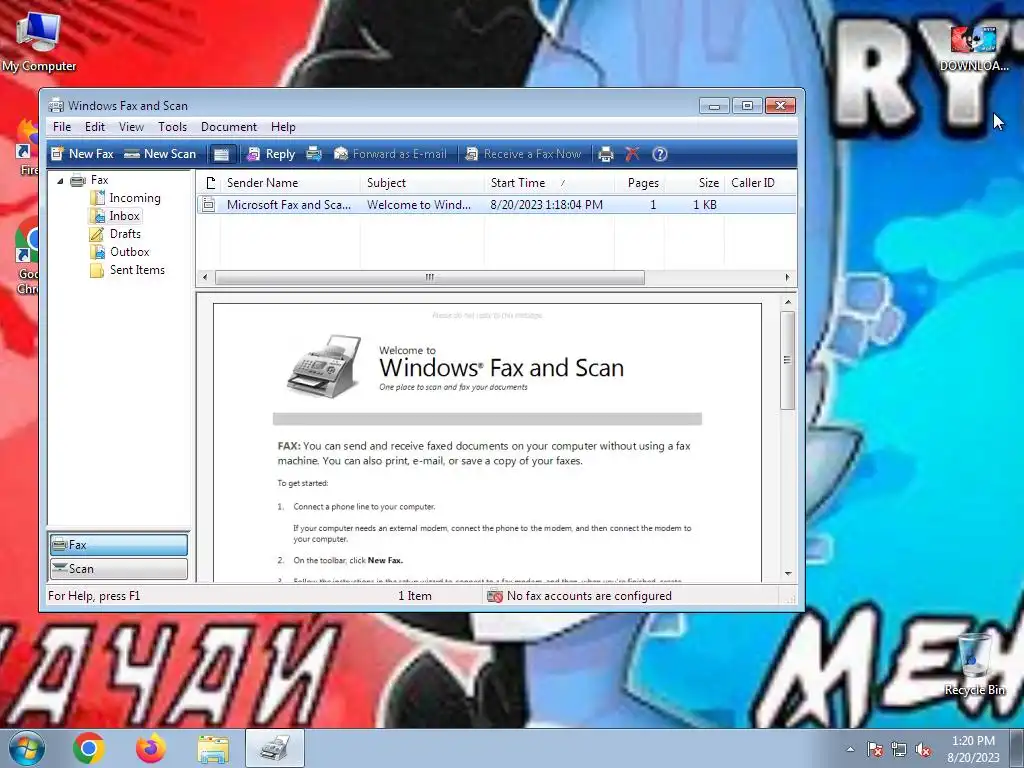Click the fax machine image in preview

click(325, 366)
